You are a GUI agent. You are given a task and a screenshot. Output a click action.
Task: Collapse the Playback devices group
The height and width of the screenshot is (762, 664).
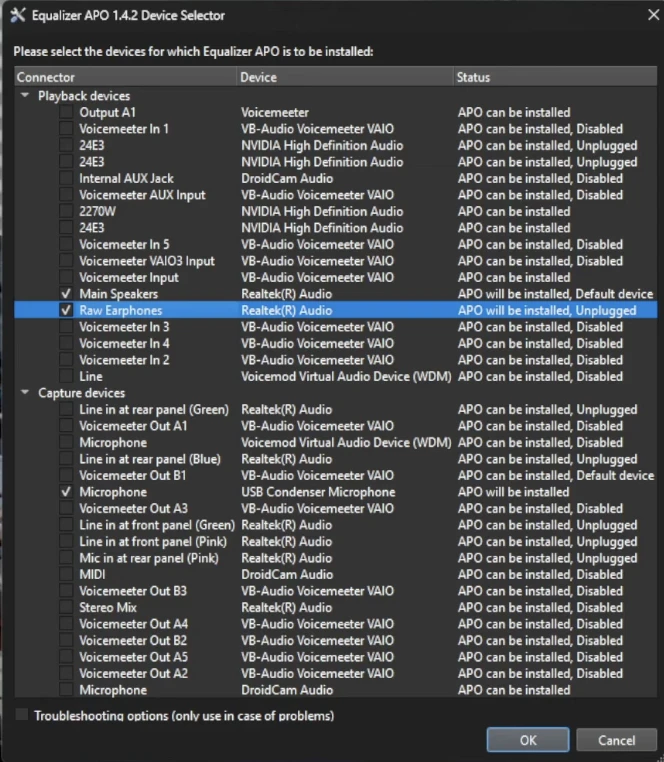coord(25,95)
